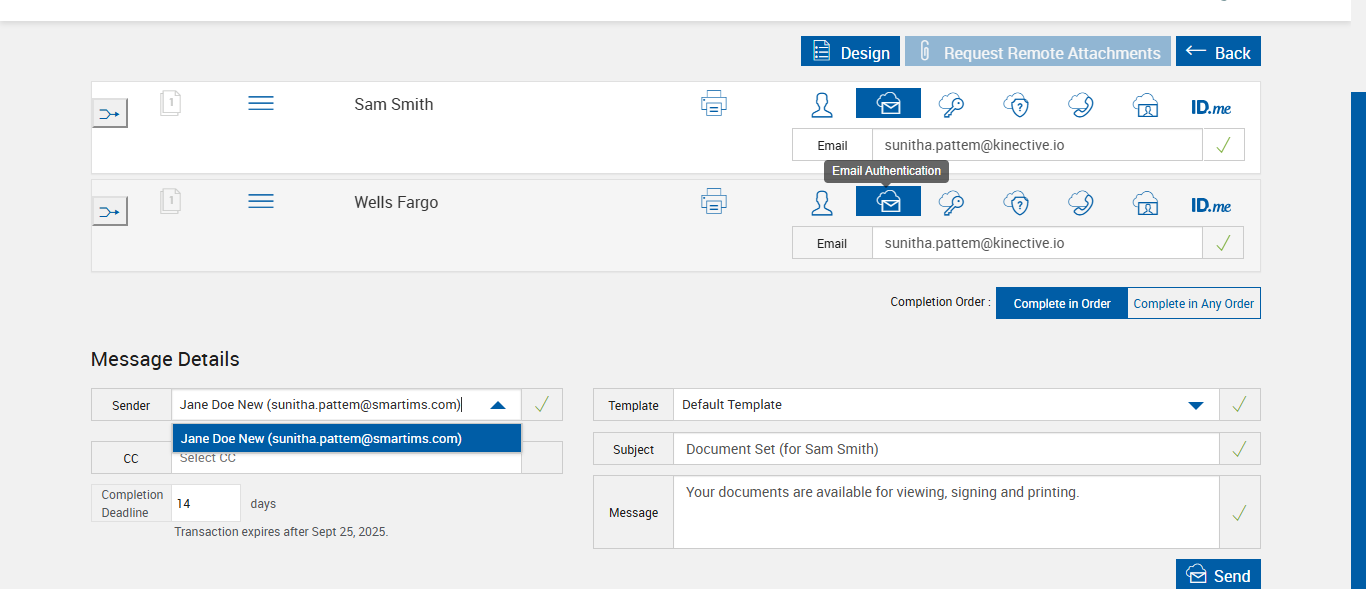The image size is (1366, 589).
Task: Open the Select CC dropdown
Action: (346, 458)
